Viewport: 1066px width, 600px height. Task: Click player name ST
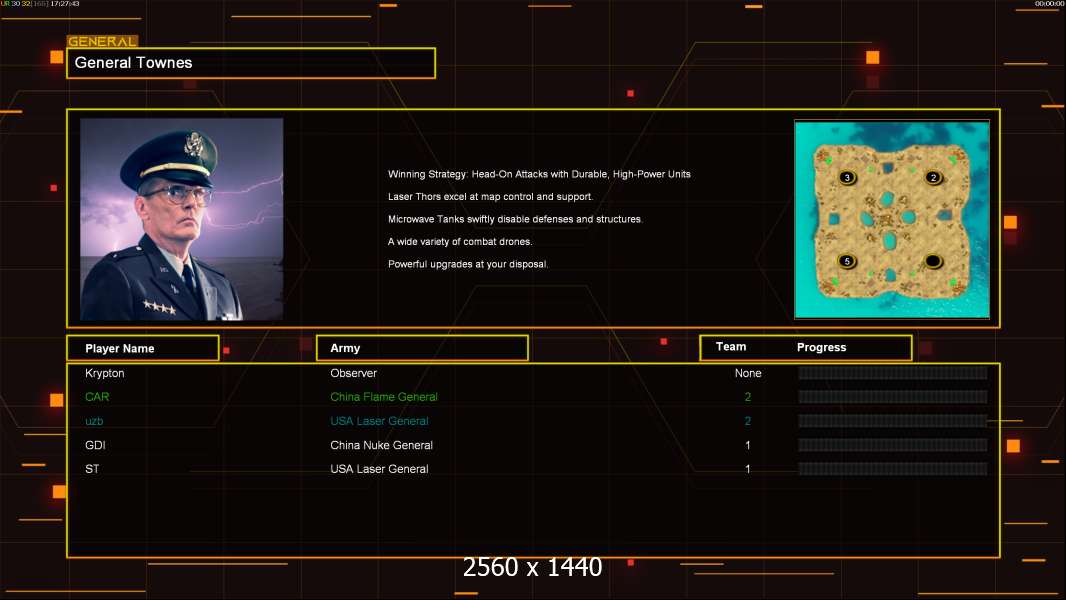(x=92, y=469)
